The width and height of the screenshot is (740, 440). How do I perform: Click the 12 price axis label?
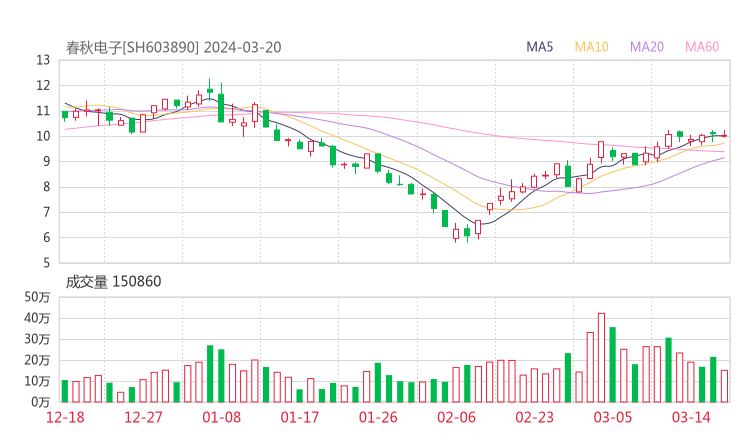click(x=43, y=85)
